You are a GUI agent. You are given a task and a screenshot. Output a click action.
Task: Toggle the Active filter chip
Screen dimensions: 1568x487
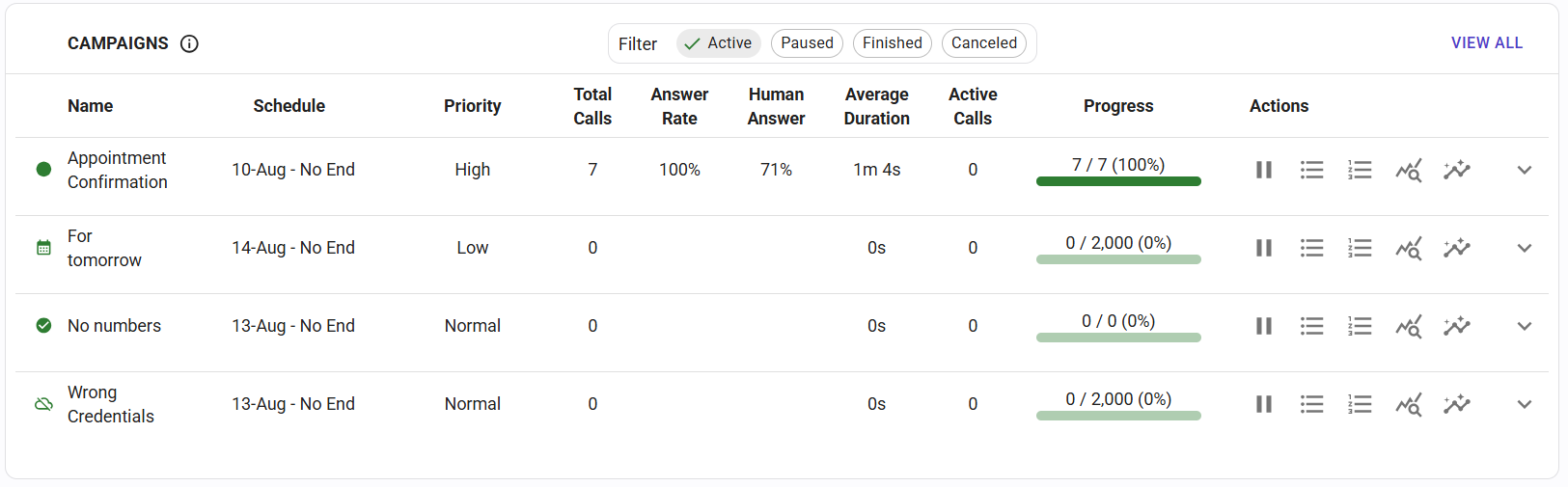click(x=719, y=43)
